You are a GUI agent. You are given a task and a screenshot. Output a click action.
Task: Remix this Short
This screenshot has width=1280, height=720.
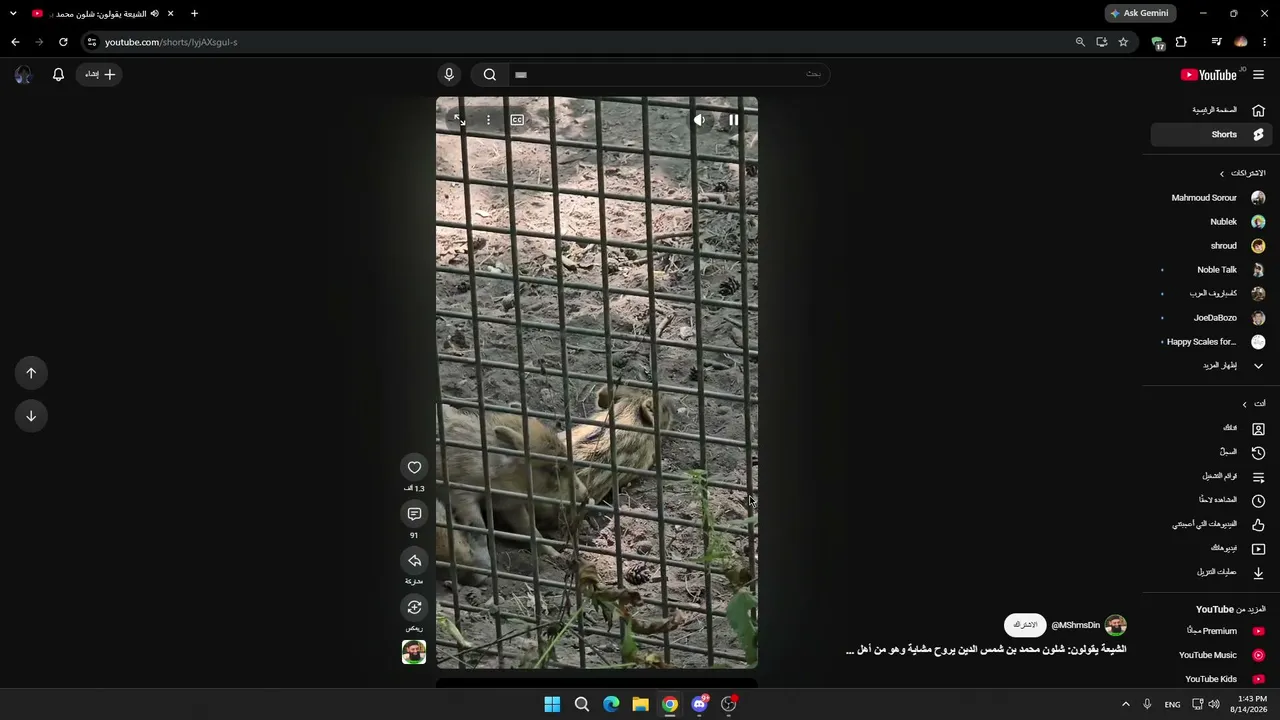pos(414,608)
